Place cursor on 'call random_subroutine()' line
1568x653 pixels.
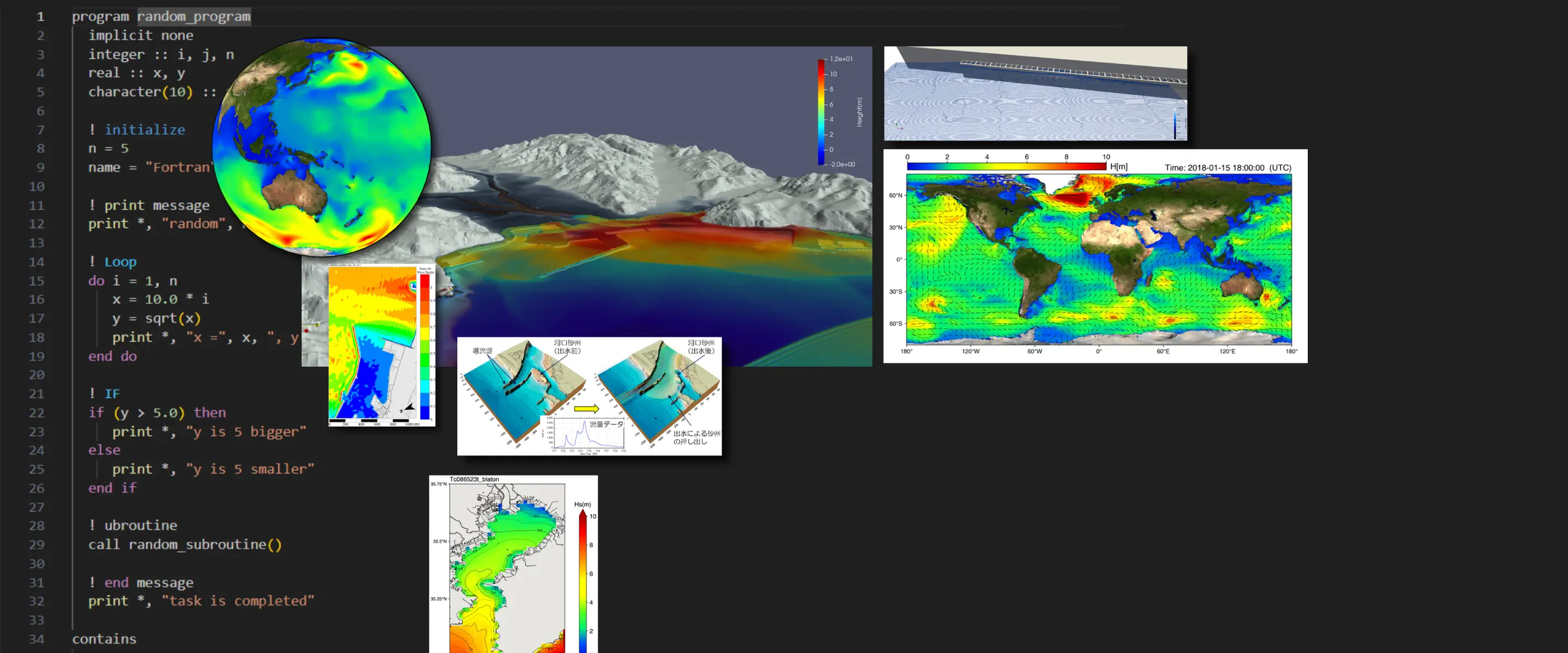pos(185,544)
